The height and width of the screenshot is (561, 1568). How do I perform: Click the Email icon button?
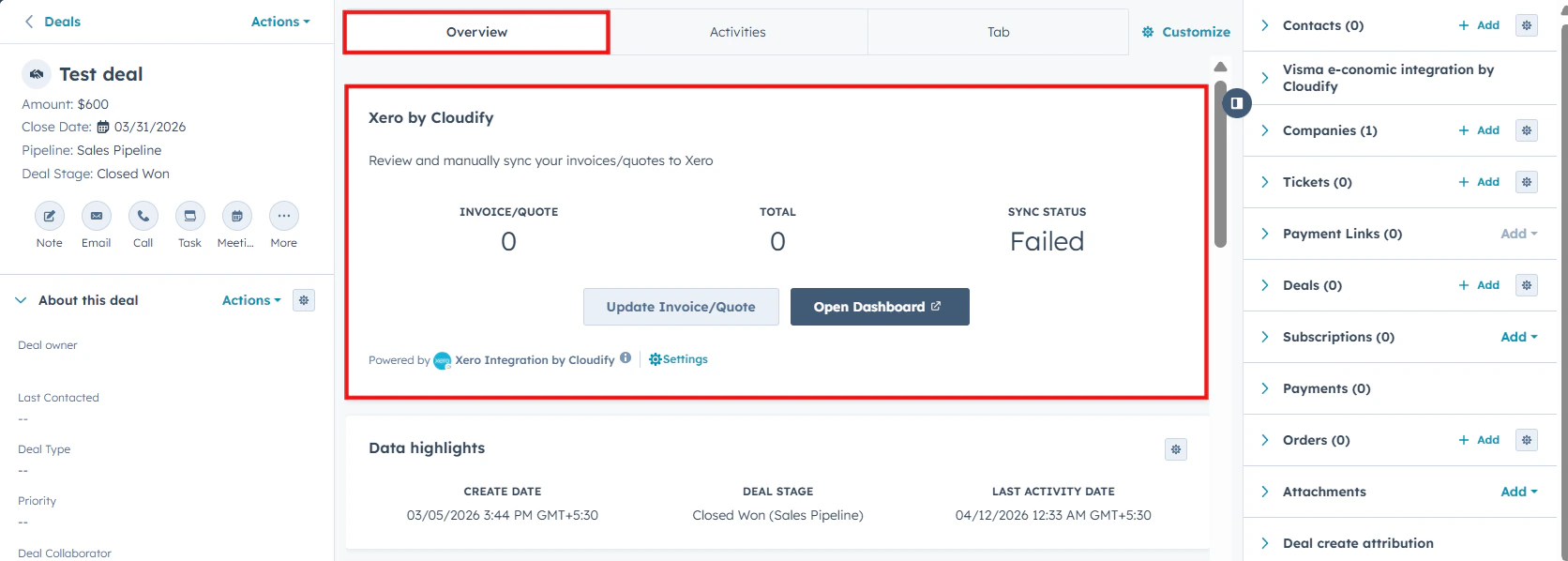[x=97, y=216]
